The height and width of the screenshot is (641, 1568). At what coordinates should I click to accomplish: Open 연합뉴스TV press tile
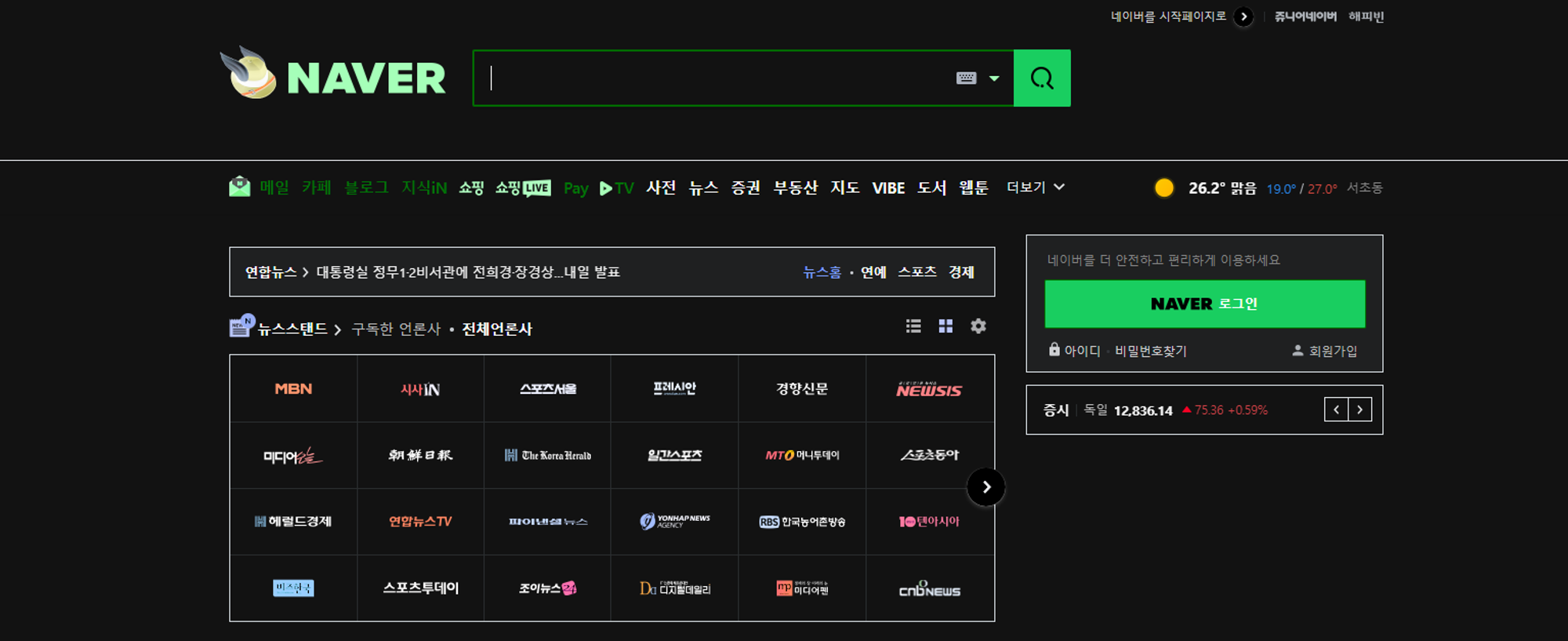tap(420, 522)
